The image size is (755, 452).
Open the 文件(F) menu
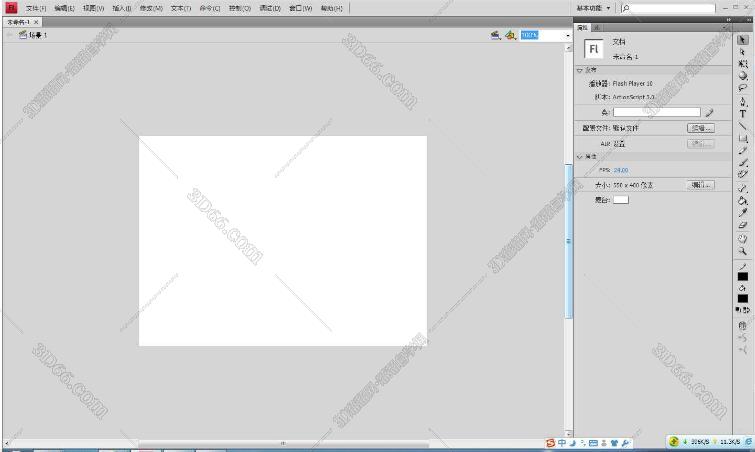pyautogui.click(x=36, y=8)
